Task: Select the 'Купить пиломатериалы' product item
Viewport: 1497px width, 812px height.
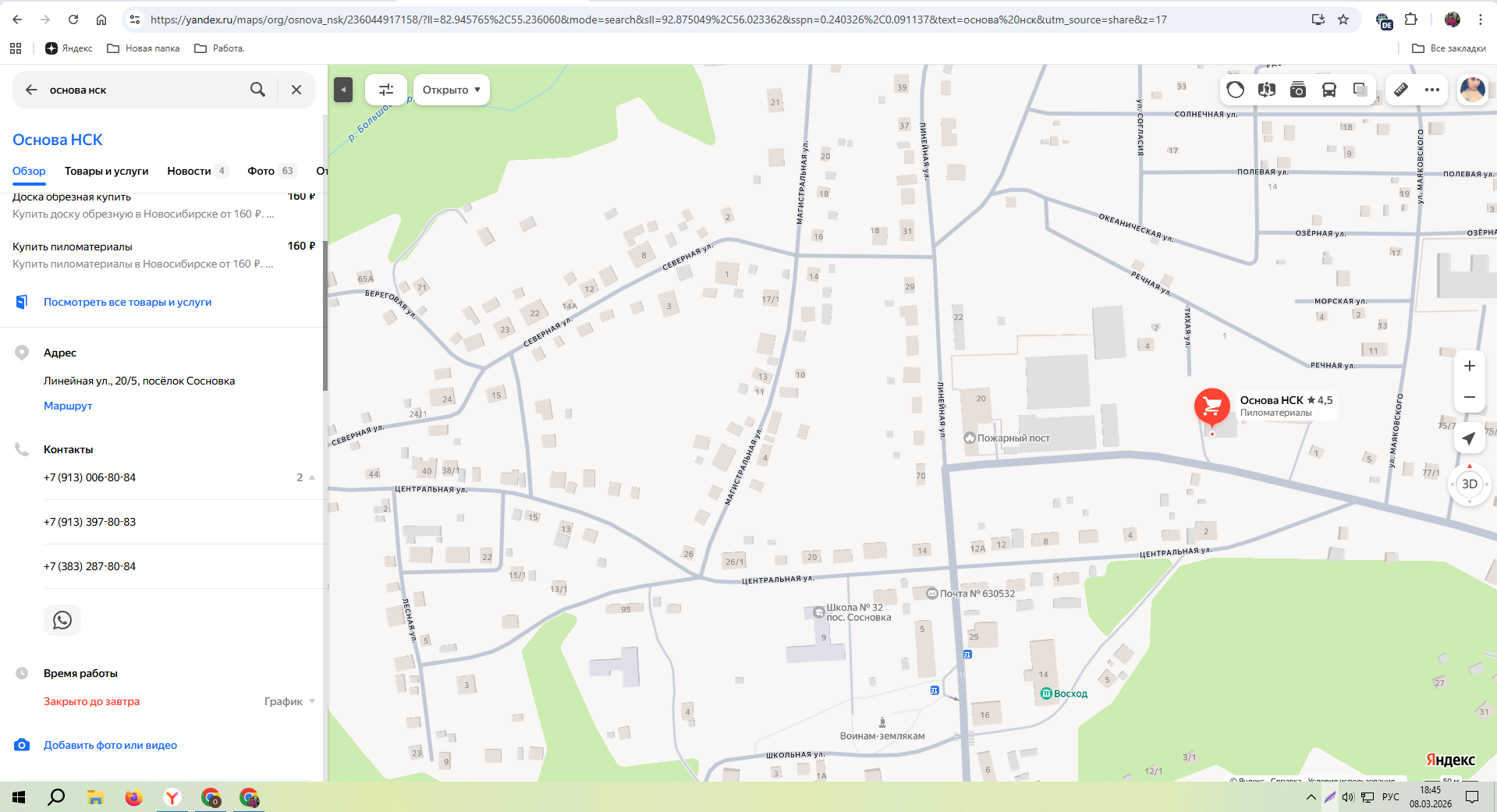Action: click(164, 255)
